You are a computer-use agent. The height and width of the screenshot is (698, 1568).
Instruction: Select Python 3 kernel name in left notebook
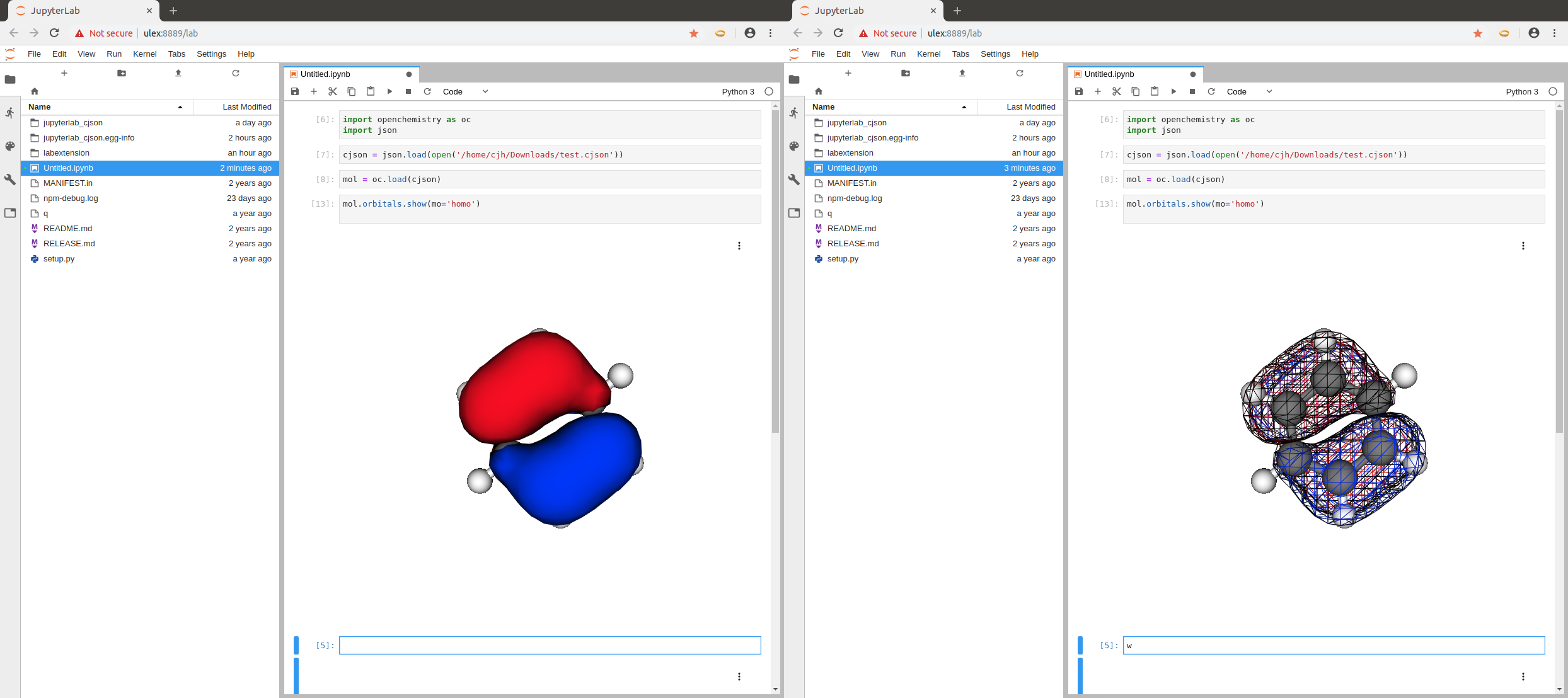[x=738, y=92]
